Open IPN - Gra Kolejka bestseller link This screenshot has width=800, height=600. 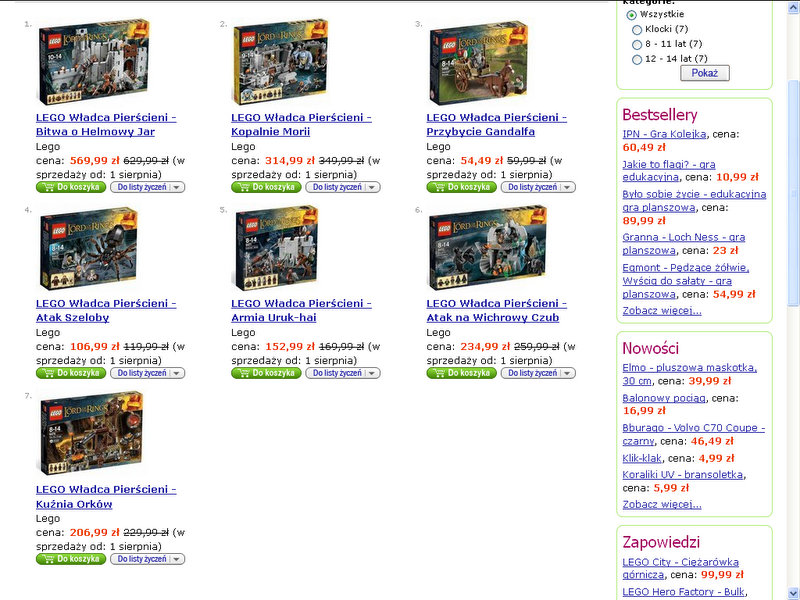click(664, 134)
